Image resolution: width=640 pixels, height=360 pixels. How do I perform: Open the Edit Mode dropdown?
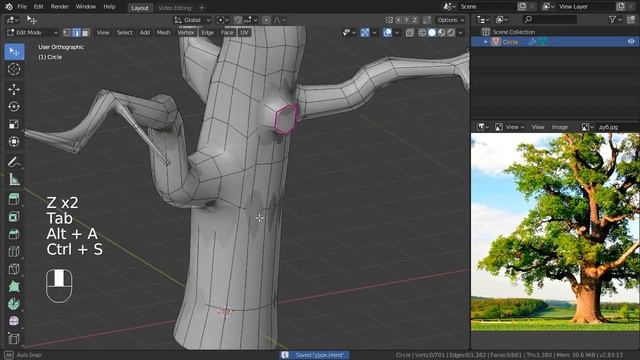(x=32, y=33)
